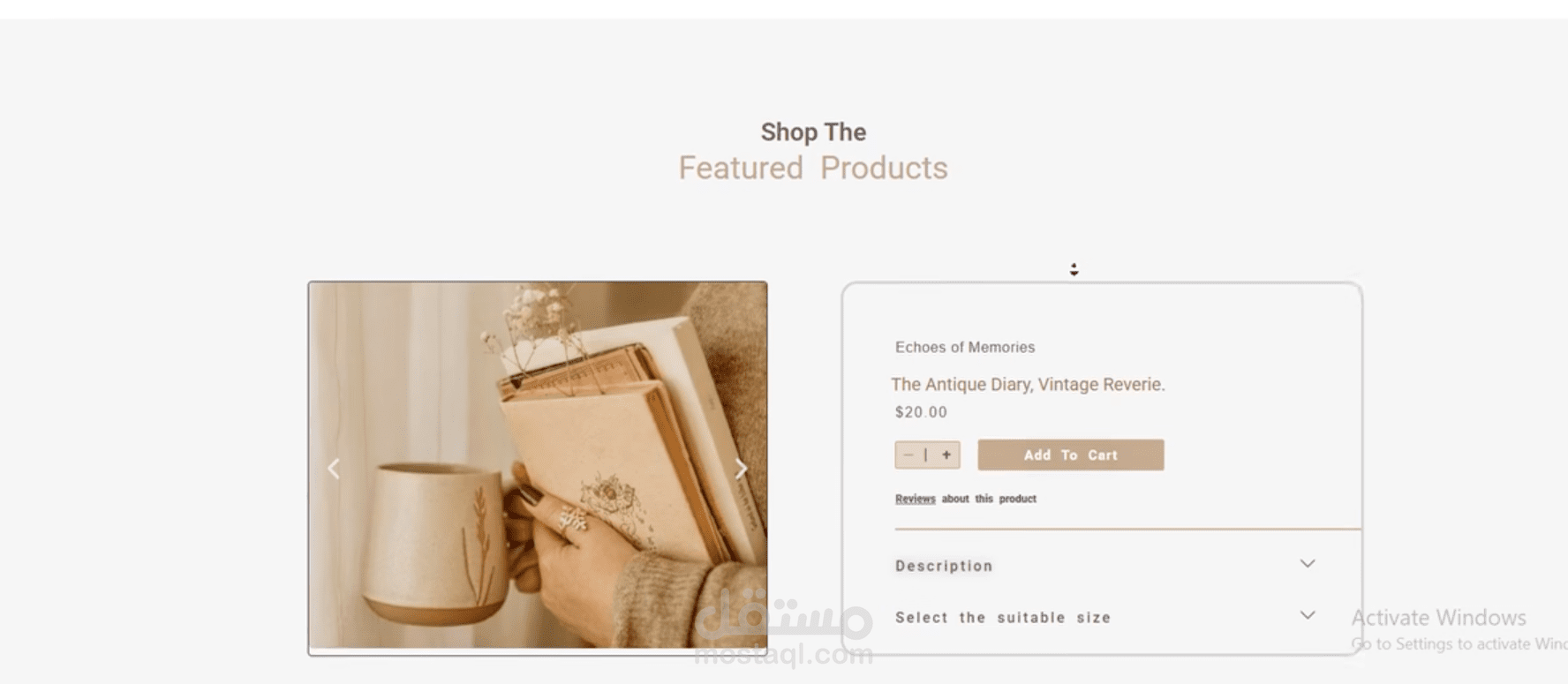This screenshot has height=684, width=1568.
Task: Advance carousel with right arrow icon
Action: tap(741, 469)
